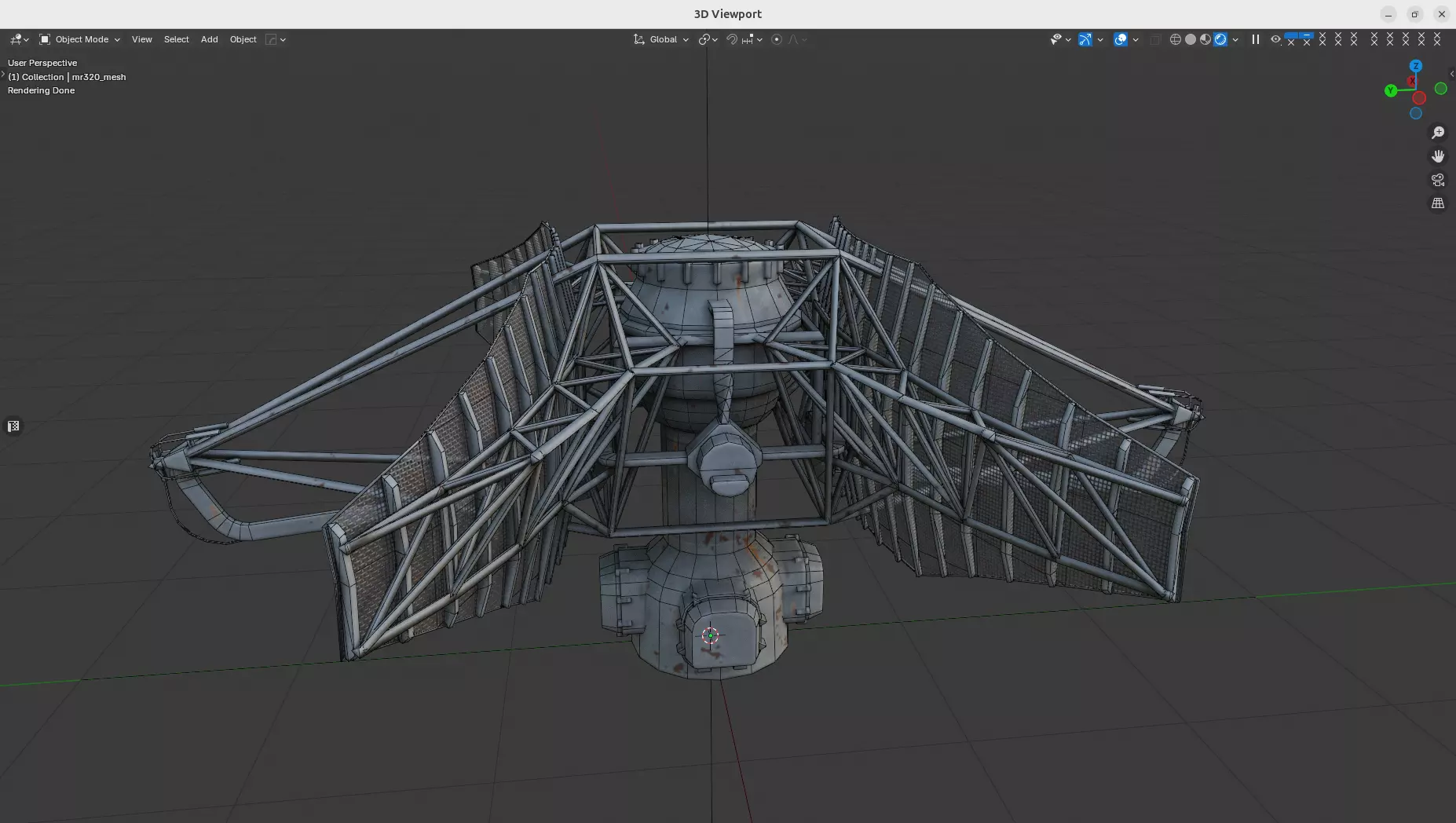This screenshot has height=823, width=1456.
Task: Click the '(1) Collection | mr320_mesh' text
Action: click(x=67, y=77)
